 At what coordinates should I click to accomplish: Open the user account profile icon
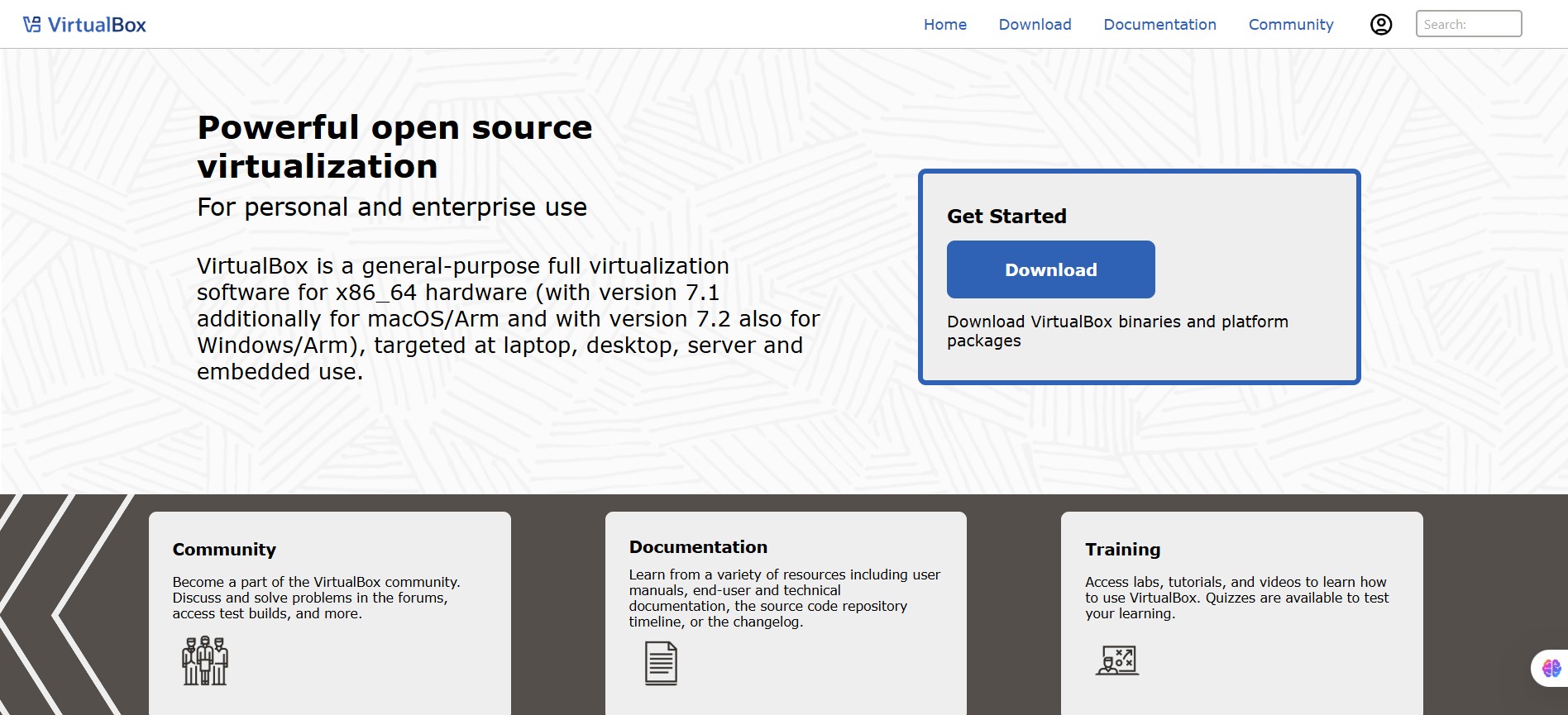point(1380,25)
